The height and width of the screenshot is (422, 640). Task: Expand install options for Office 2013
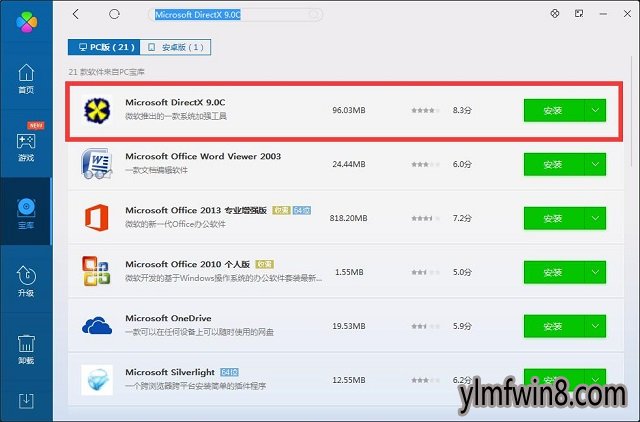click(596, 218)
